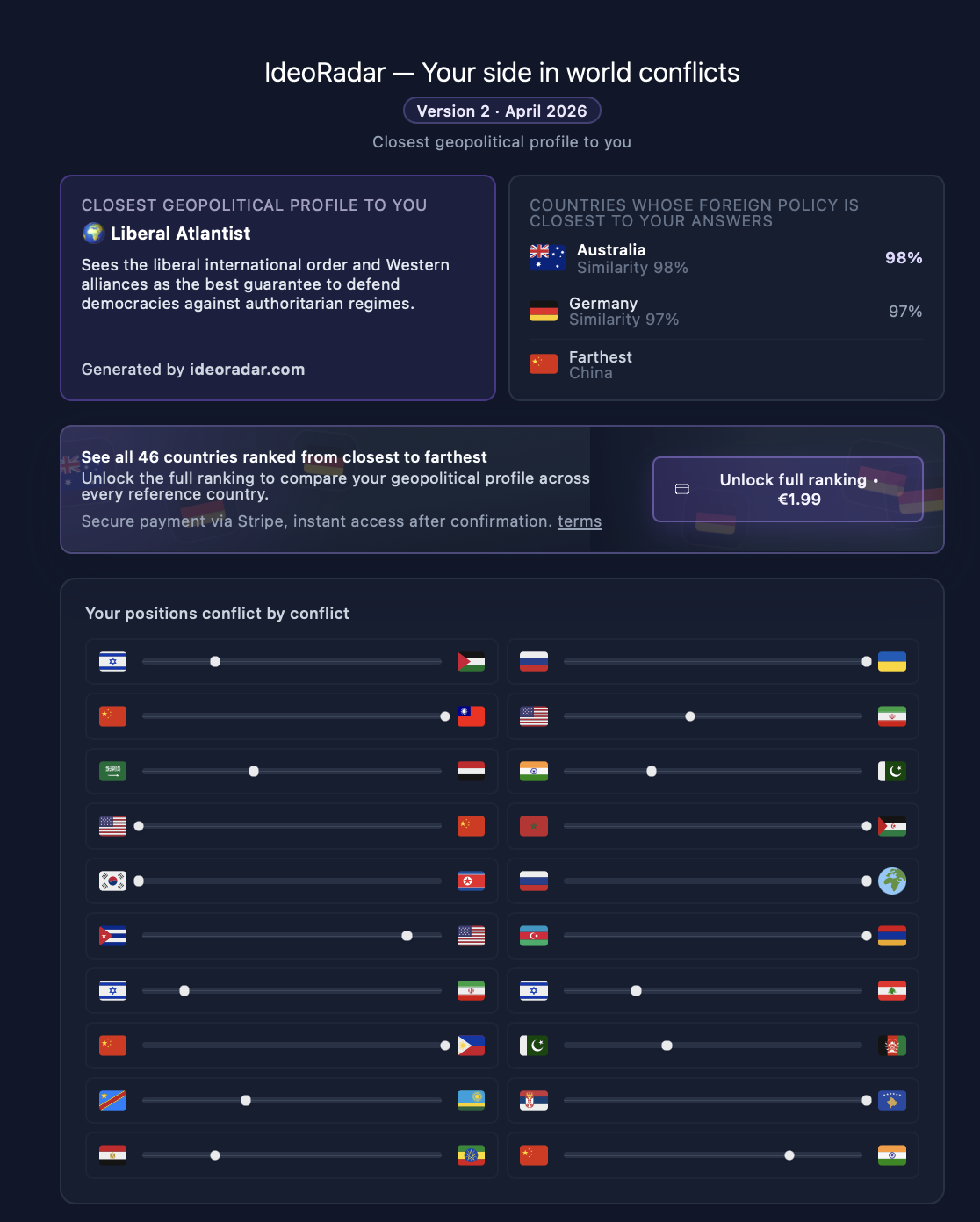Click the USA–Iran slider handle

point(690,716)
